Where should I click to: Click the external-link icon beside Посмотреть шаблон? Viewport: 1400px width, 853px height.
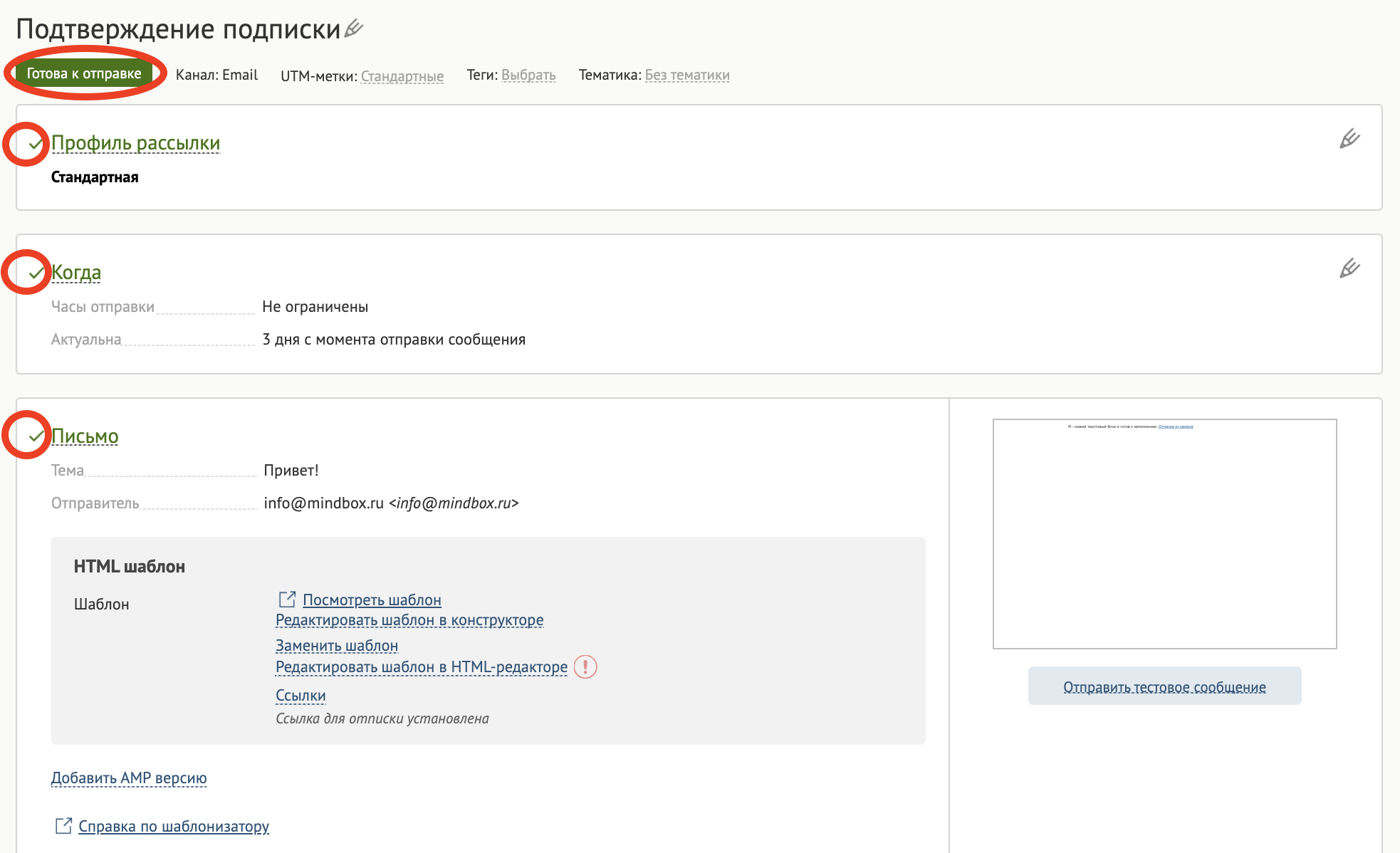(x=287, y=600)
